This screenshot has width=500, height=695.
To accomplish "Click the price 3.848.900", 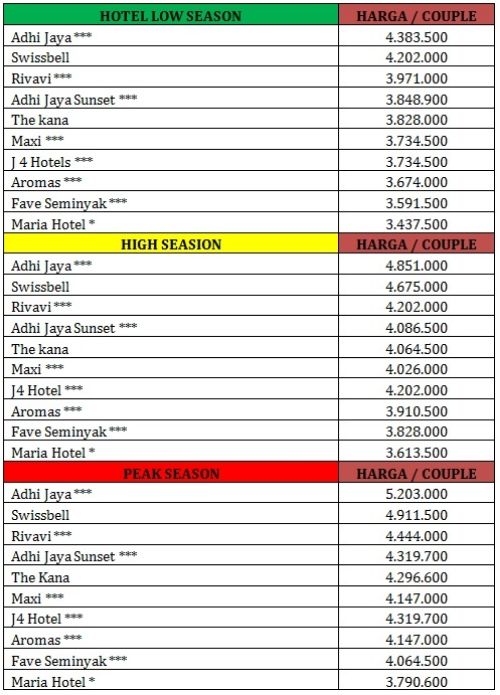I will (416, 99).
